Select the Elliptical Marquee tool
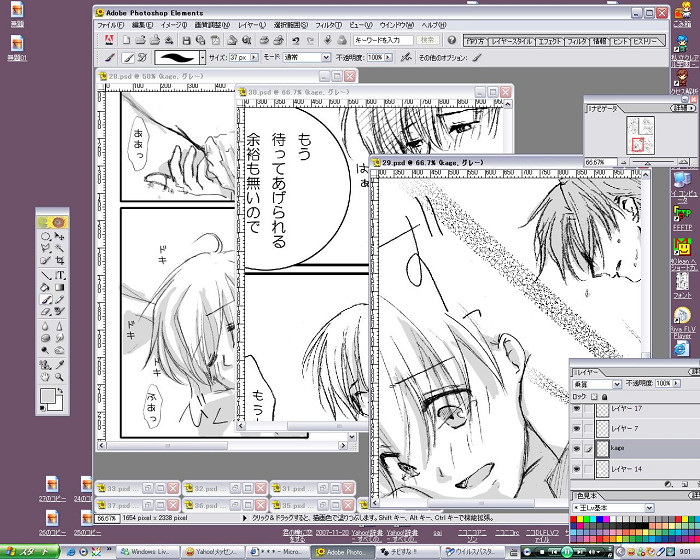The height and width of the screenshot is (560, 700). (x=46, y=236)
